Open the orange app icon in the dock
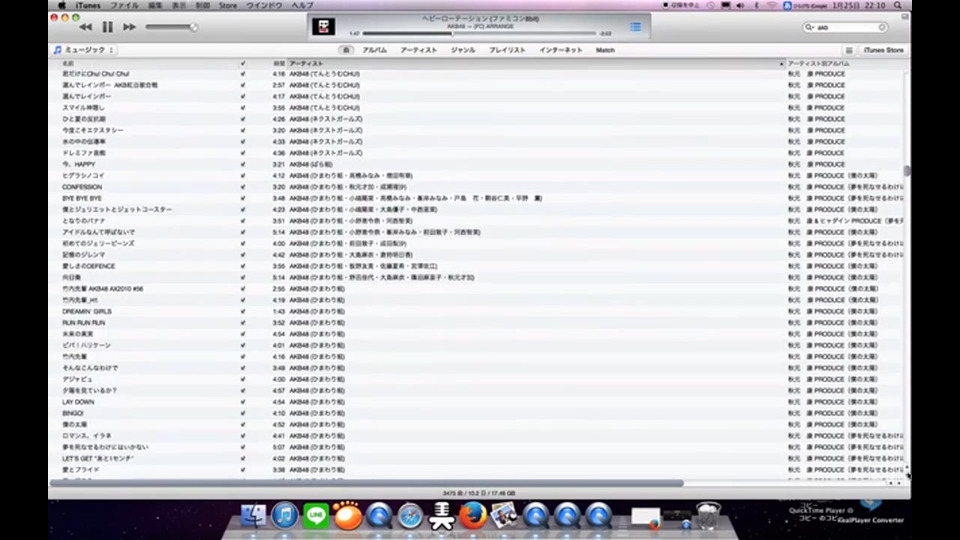The image size is (960, 540). point(348,516)
